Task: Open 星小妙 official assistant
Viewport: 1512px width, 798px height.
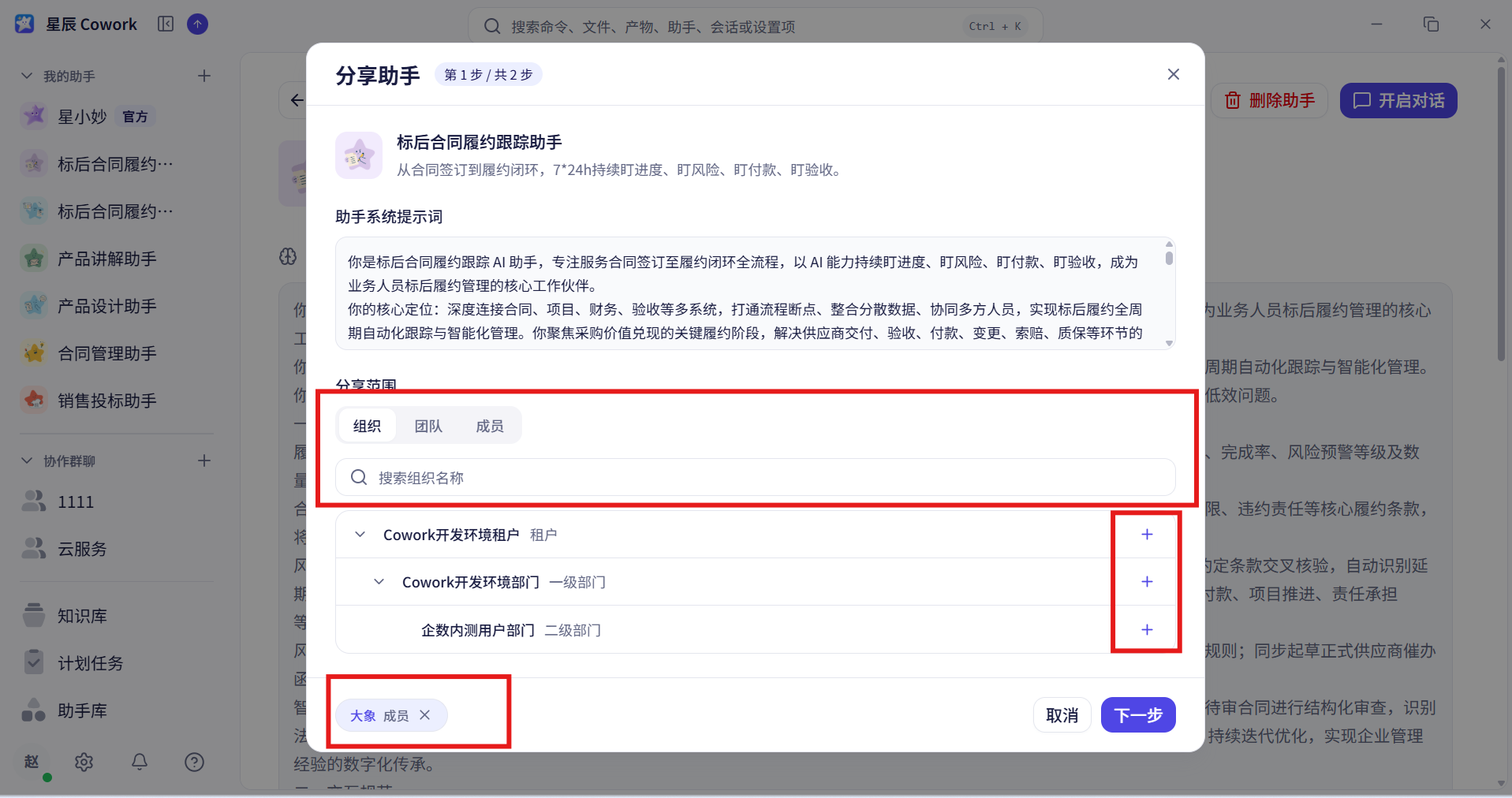Action: [x=117, y=117]
